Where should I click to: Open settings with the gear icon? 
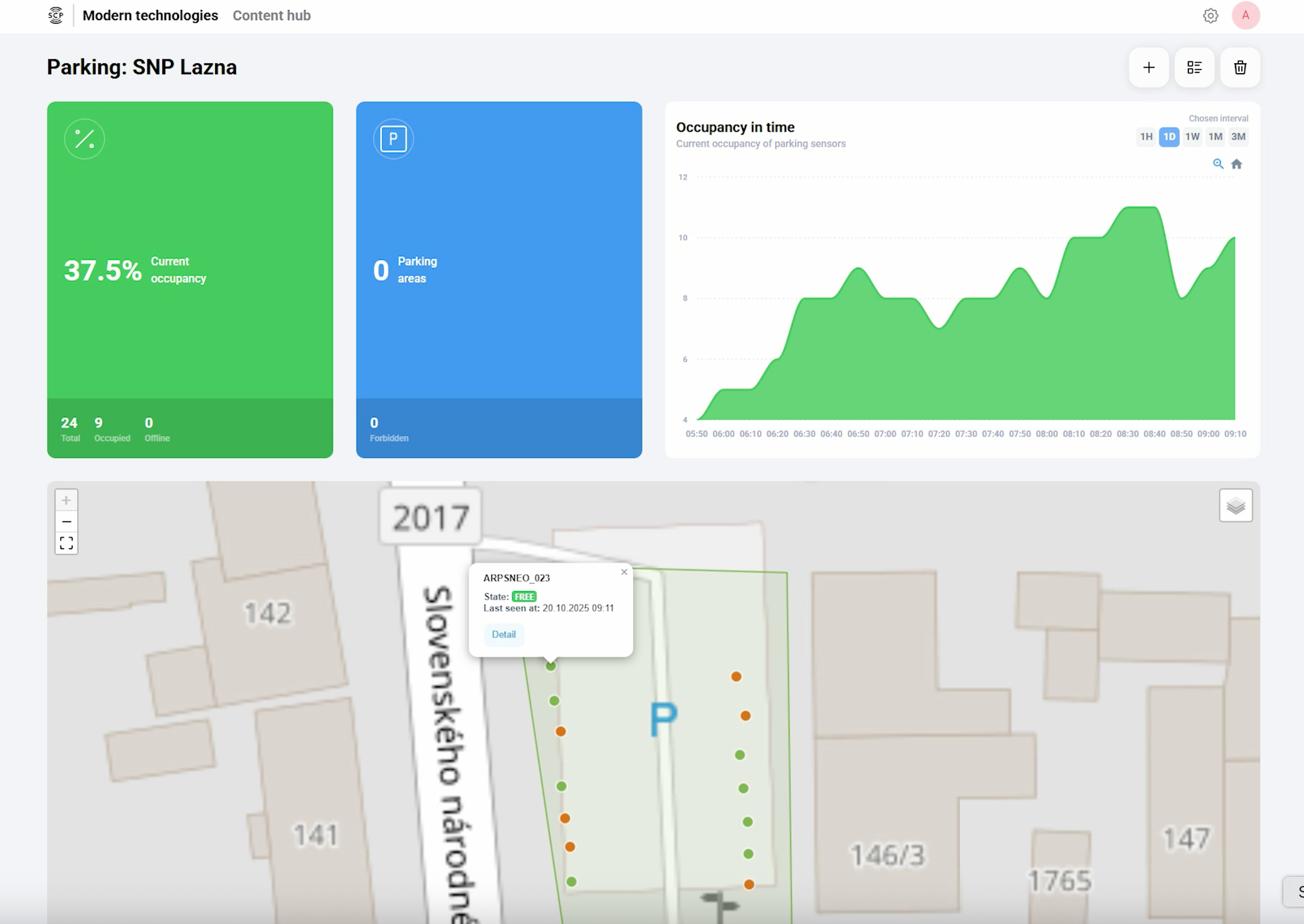click(x=1211, y=16)
